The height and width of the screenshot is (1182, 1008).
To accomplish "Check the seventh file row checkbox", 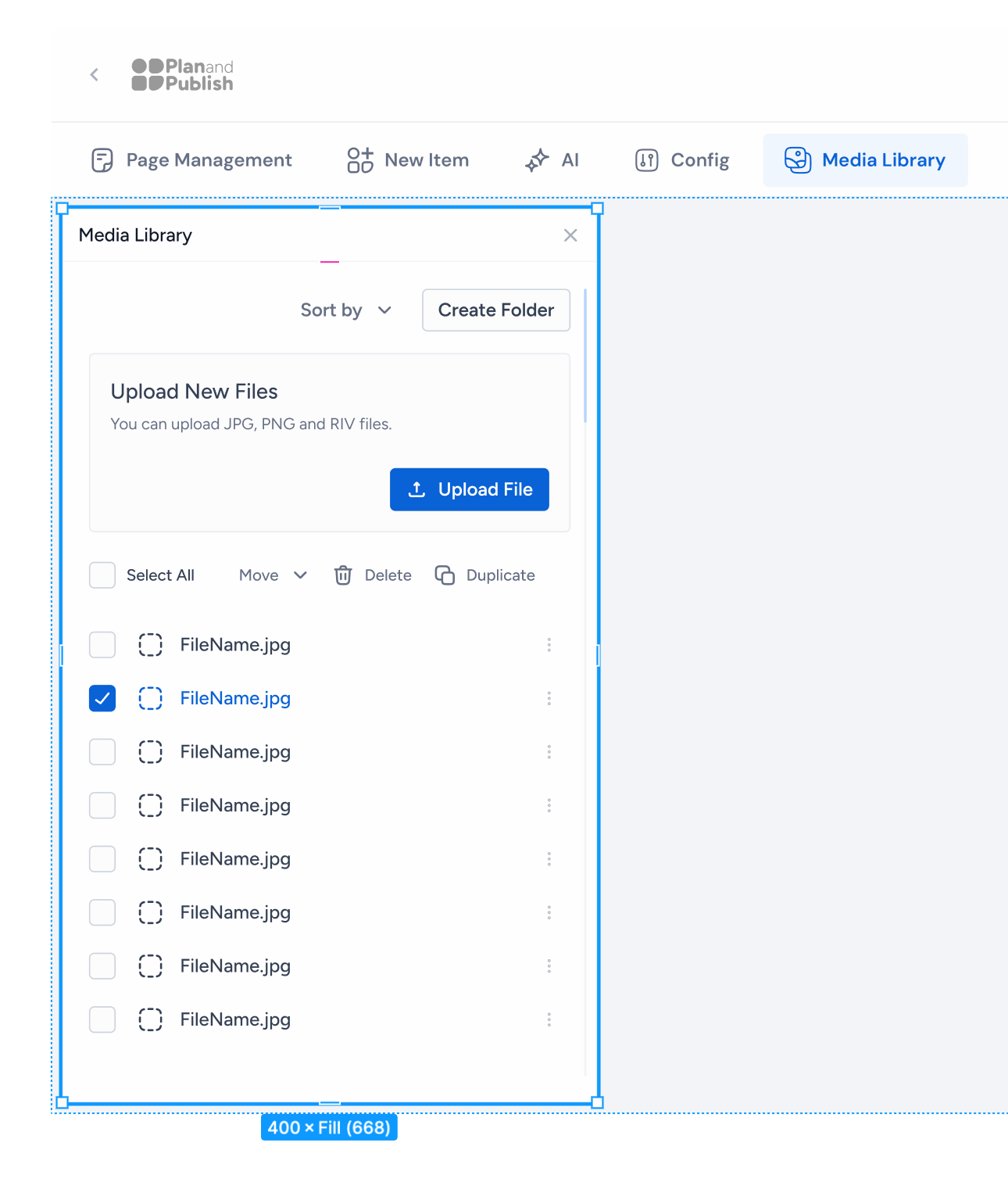I will click(102, 966).
